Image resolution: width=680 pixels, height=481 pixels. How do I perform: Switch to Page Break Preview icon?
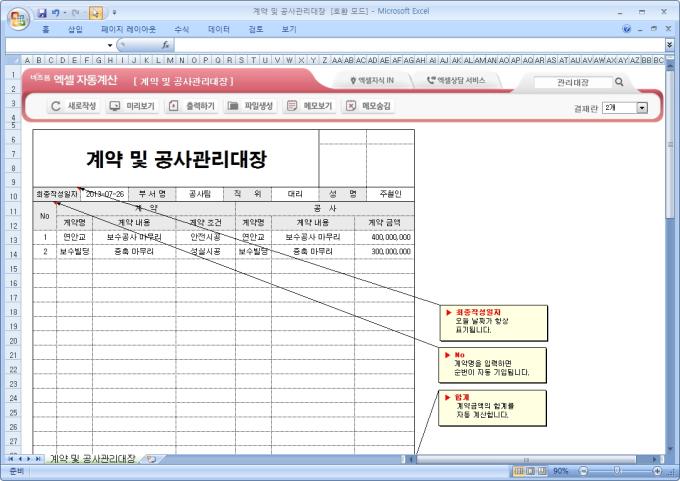pyautogui.click(x=542, y=471)
